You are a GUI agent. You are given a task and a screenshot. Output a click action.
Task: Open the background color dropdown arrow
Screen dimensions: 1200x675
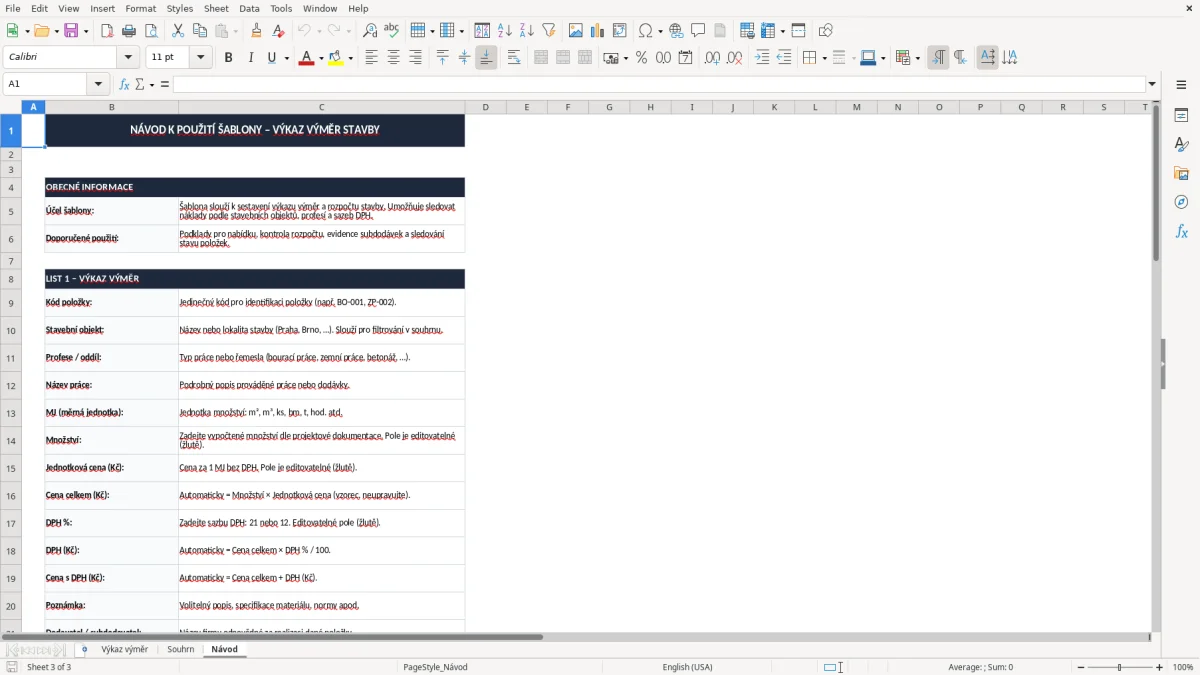click(351, 58)
